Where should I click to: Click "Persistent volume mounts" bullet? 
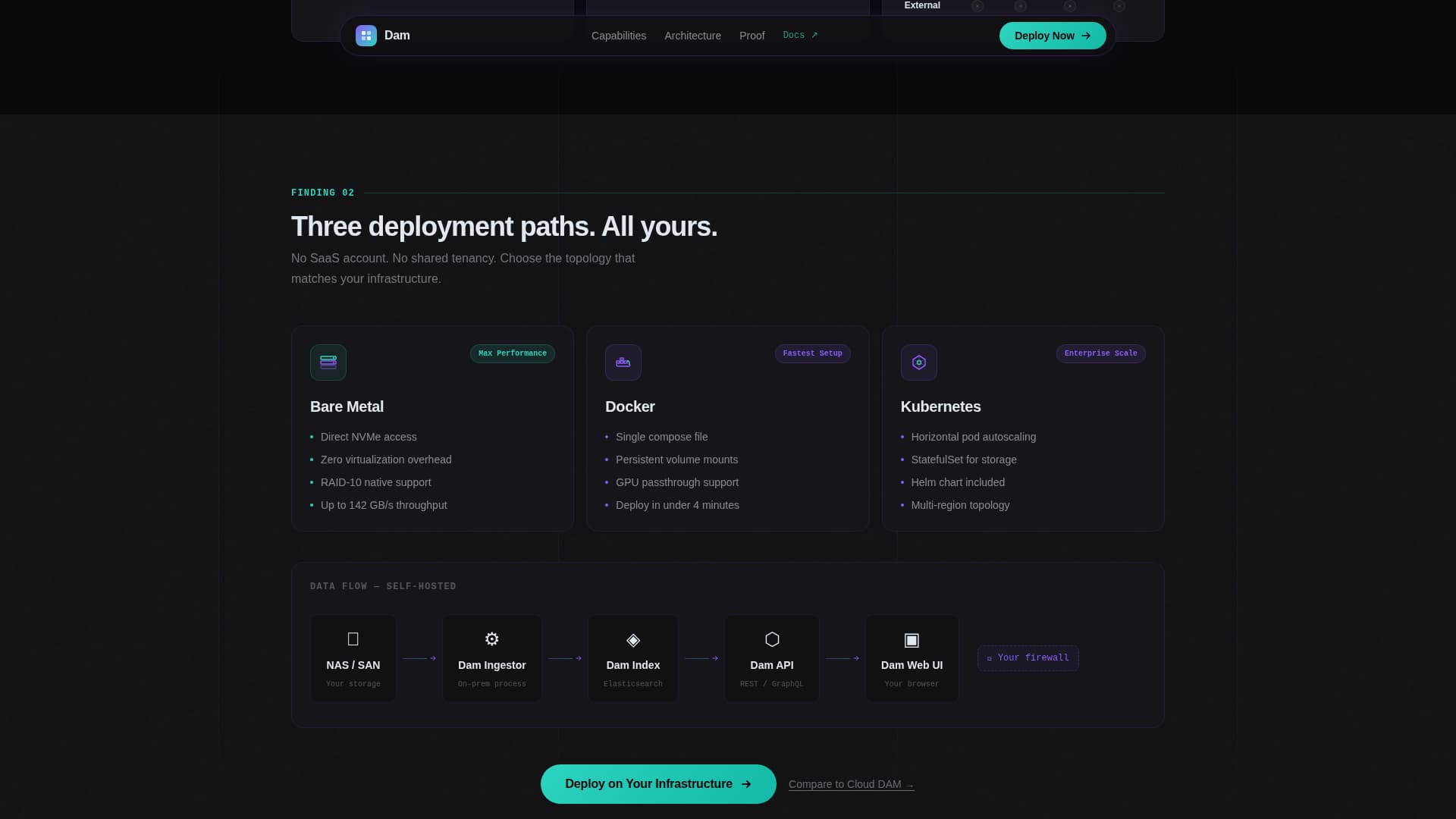click(x=676, y=460)
